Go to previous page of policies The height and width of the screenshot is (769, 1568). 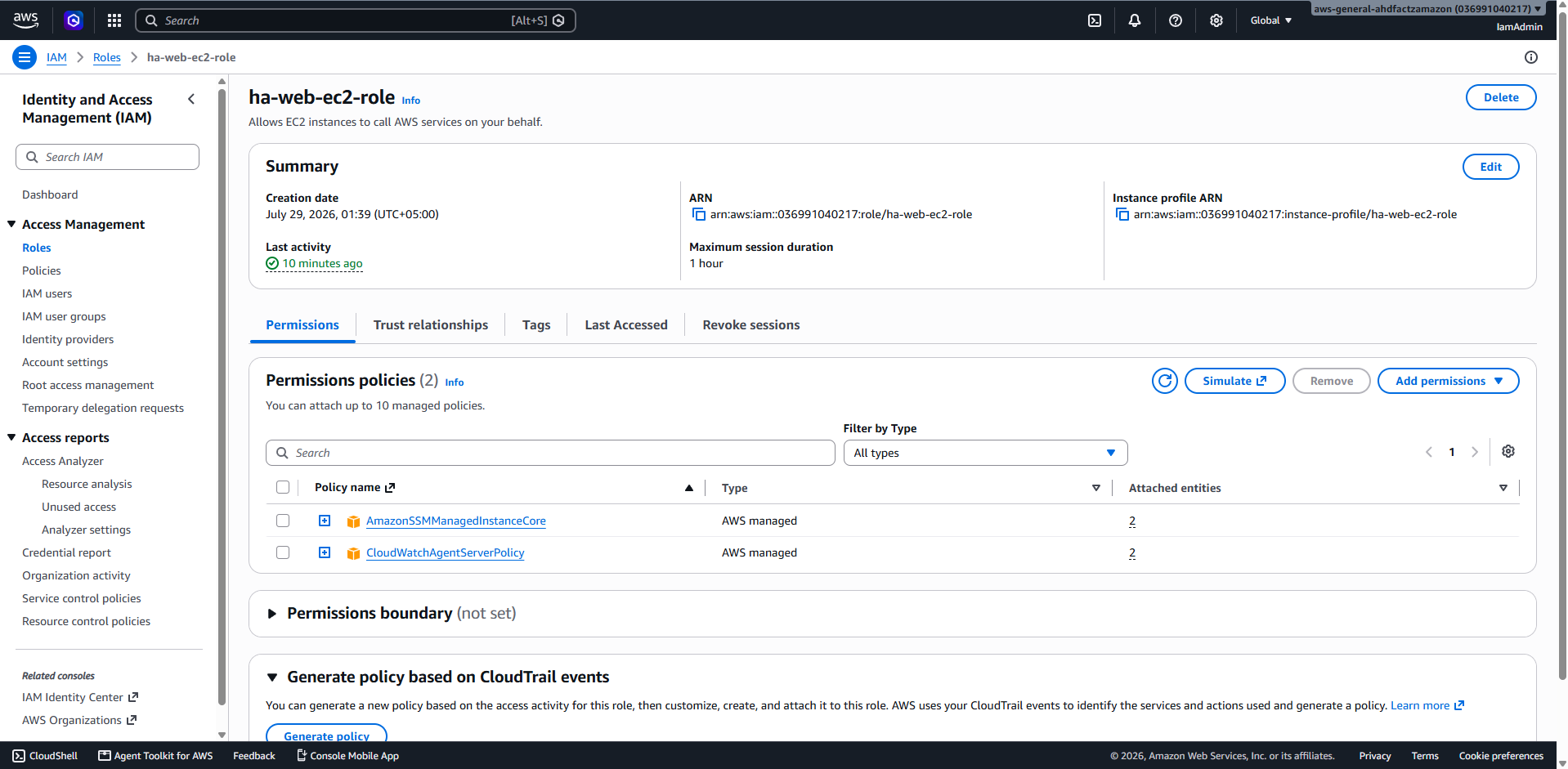click(x=1429, y=452)
